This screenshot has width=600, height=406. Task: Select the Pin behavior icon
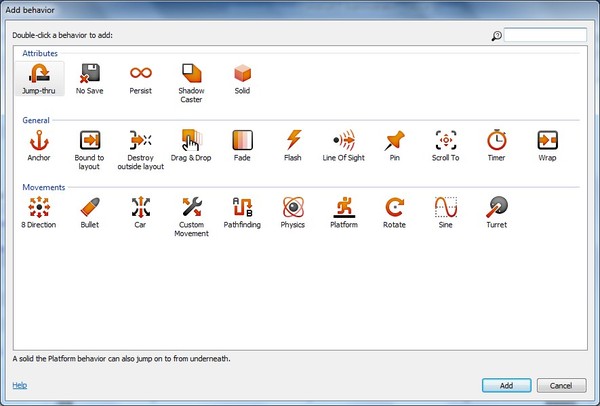tap(394, 141)
